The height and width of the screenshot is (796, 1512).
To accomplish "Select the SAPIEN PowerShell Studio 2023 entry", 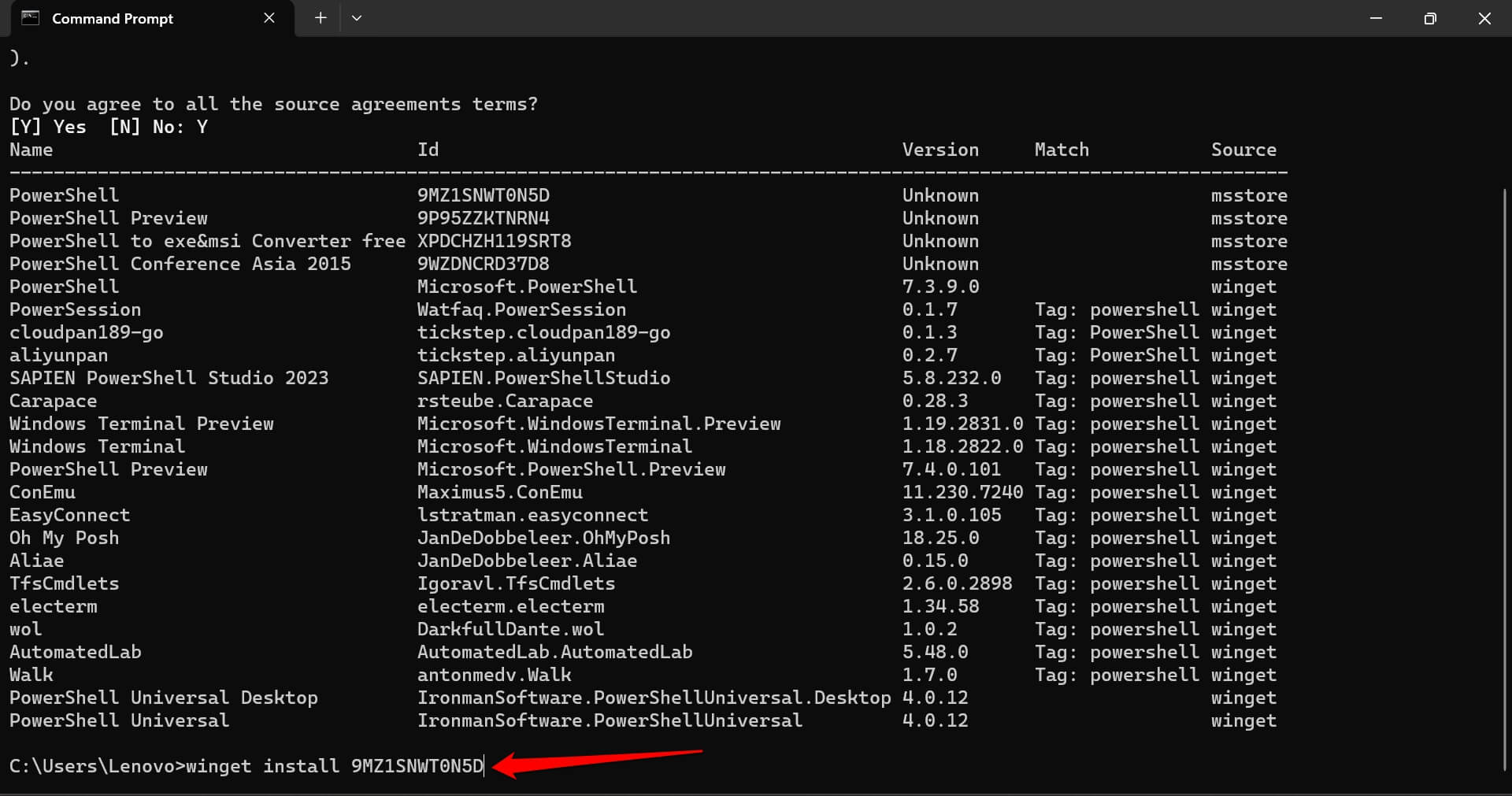I will [x=169, y=378].
